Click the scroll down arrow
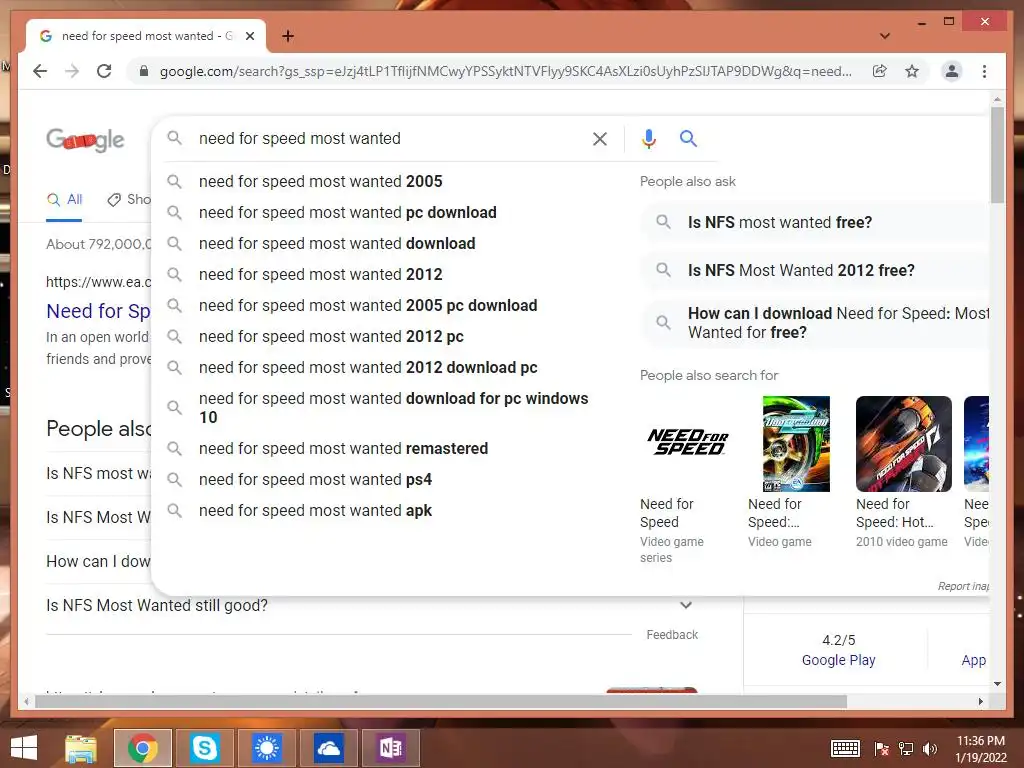Image resolution: width=1024 pixels, height=768 pixels. coord(997,684)
